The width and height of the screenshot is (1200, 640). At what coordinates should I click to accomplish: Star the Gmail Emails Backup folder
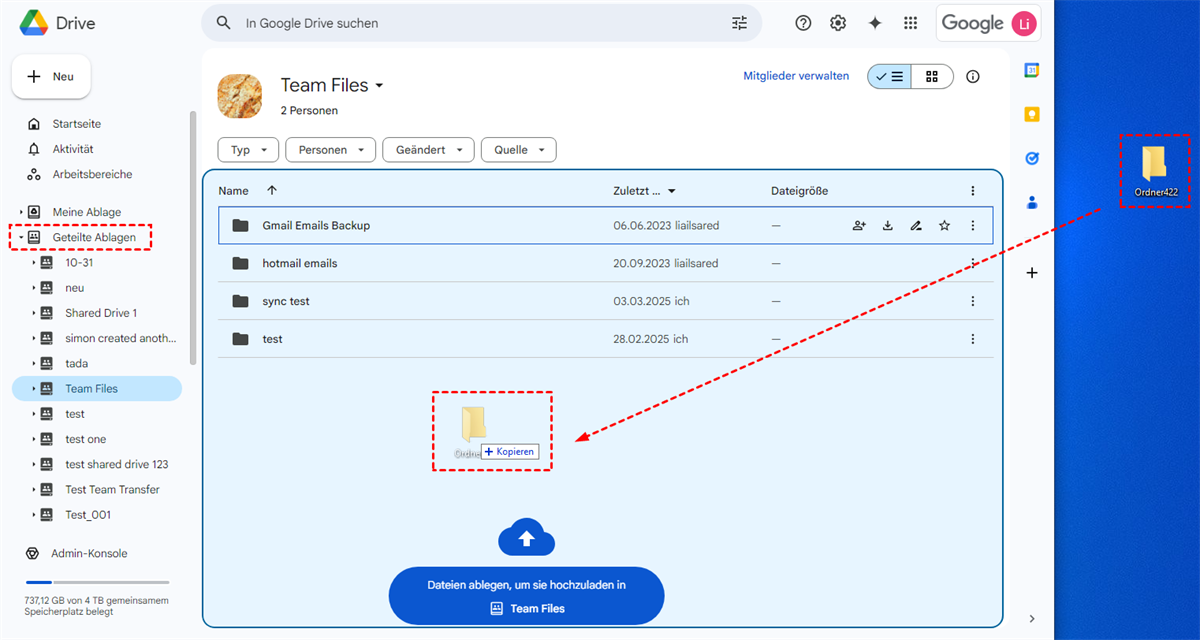coord(944,226)
